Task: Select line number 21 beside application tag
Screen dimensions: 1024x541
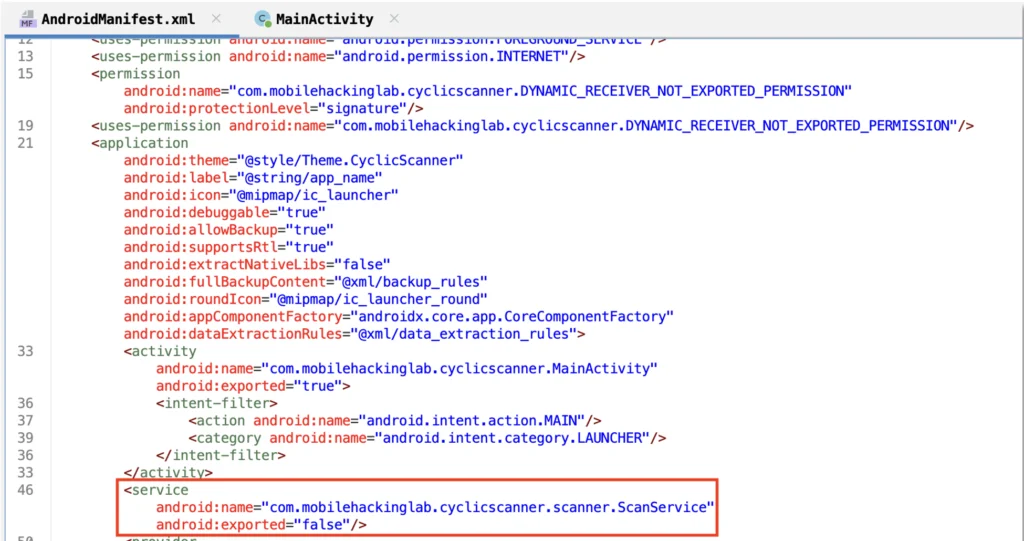Action: coord(25,143)
